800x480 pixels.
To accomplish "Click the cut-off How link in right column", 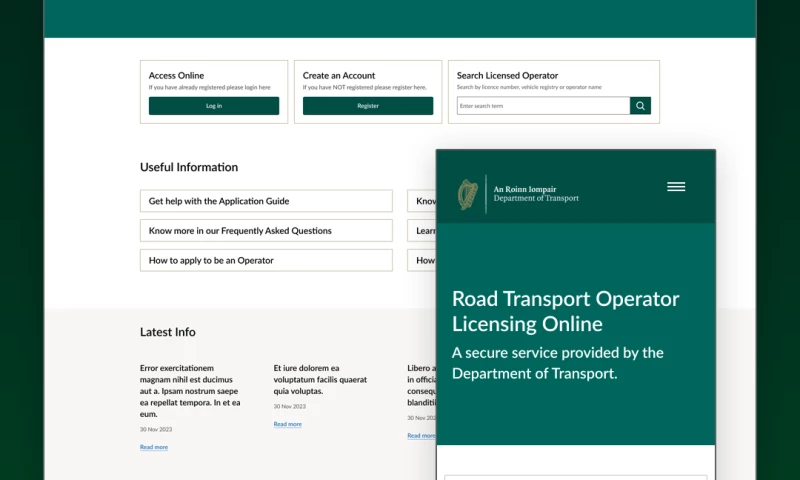I will [422, 261].
